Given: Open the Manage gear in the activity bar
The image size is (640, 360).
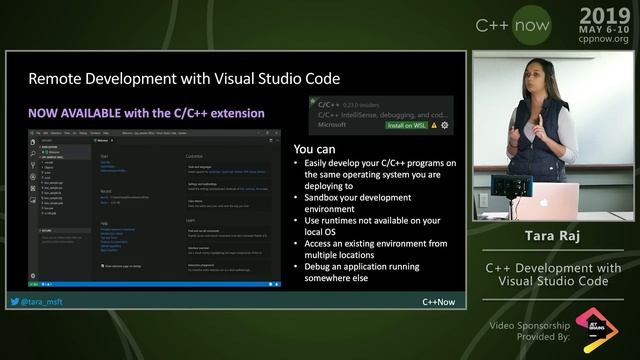Looking at the screenshot, I should pos(33,276).
